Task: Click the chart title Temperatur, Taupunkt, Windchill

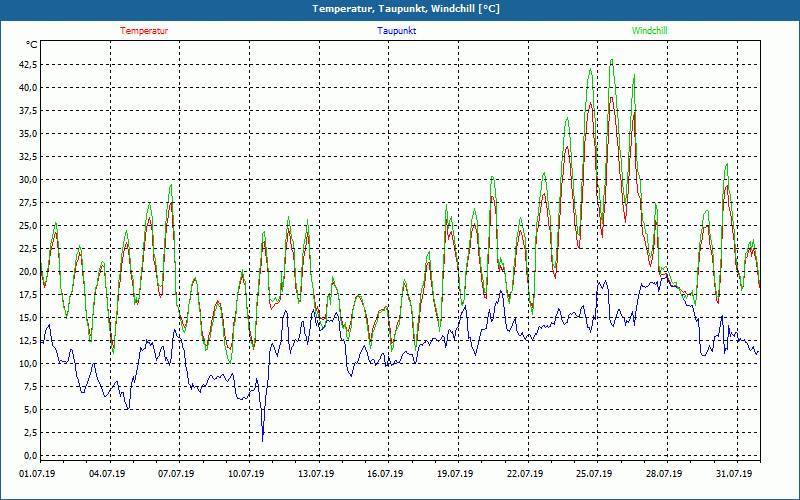Action: 406,9
